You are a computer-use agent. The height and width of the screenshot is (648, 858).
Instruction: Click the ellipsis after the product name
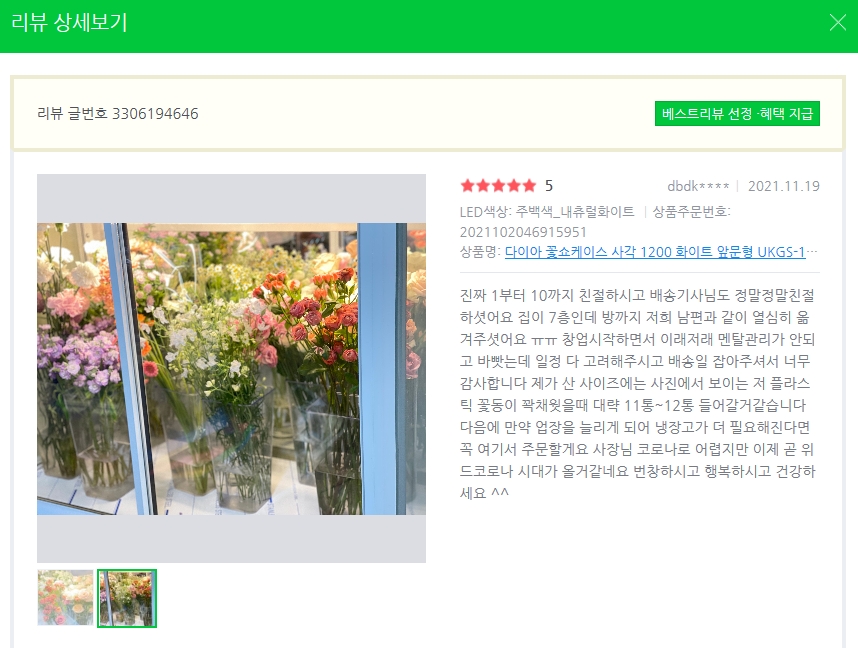(812, 252)
